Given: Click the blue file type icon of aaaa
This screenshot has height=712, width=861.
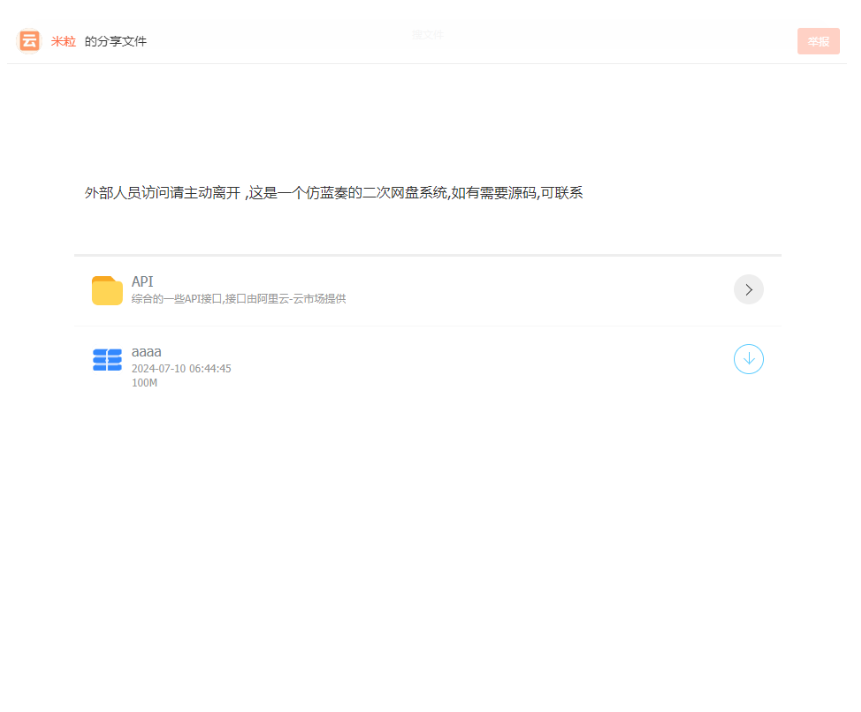Looking at the screenshot, I should coord(107,360).
